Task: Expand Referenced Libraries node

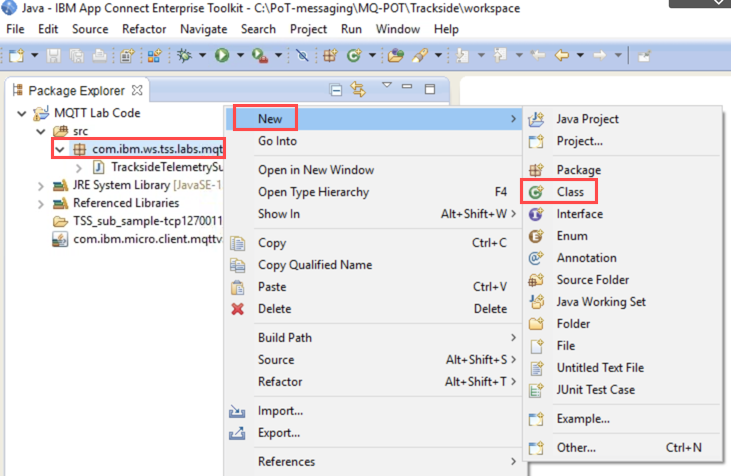Action: click(x=41, y=204)
